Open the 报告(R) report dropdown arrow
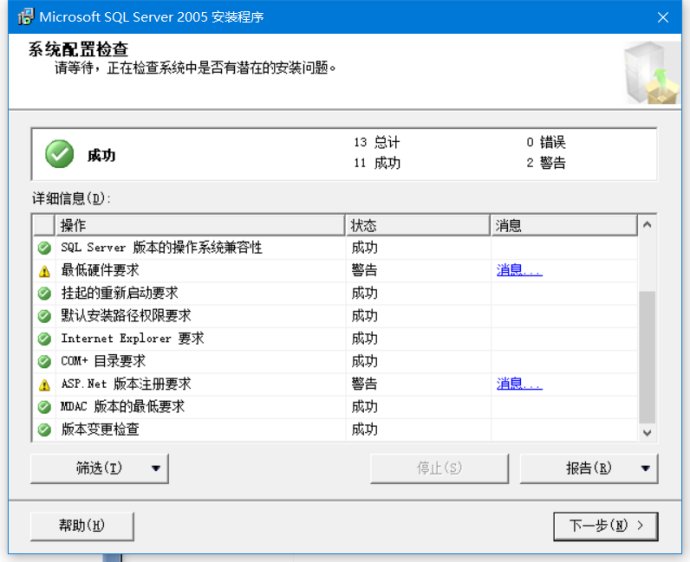This screenshot has width=690, height=562. tap(645, 468)
